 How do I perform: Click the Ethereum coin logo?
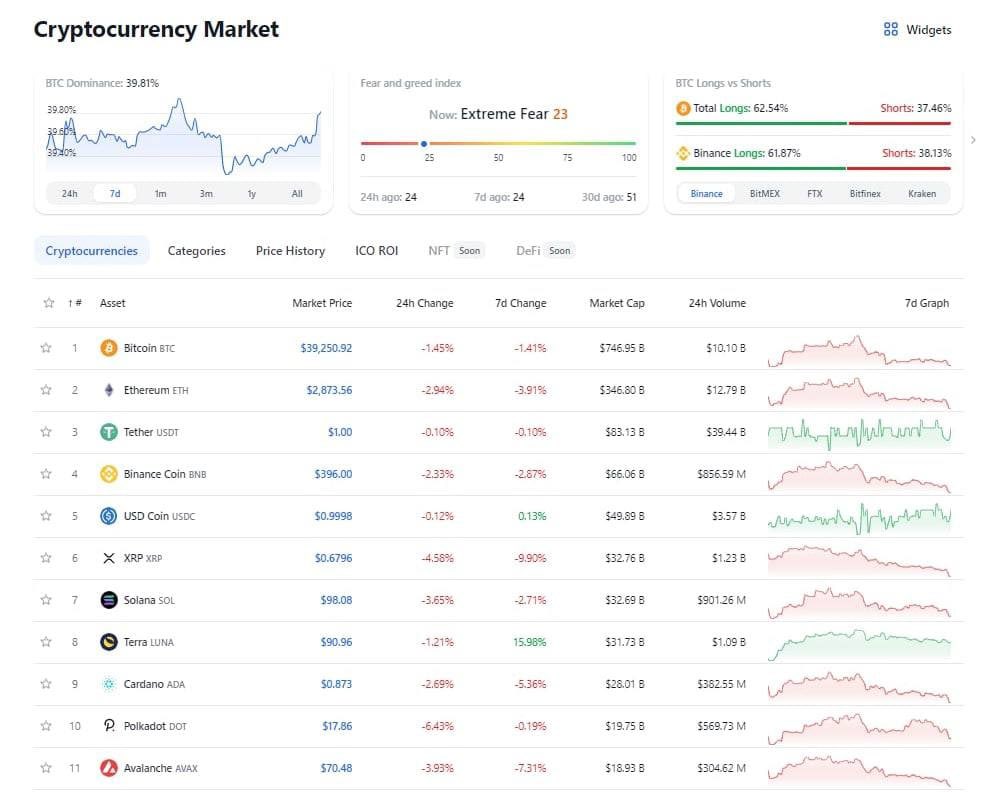point(109,390)
